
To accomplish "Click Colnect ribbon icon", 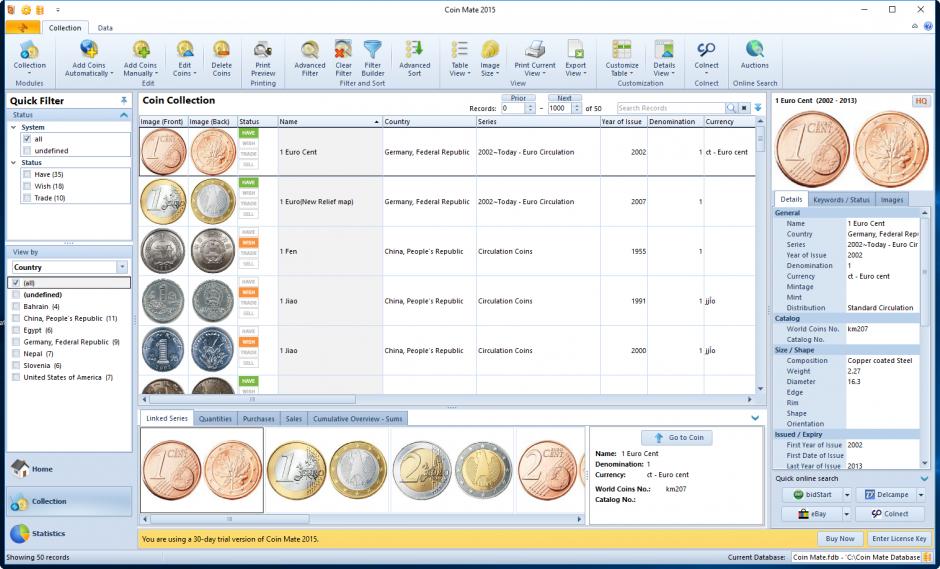I will [x=706, y=50].
